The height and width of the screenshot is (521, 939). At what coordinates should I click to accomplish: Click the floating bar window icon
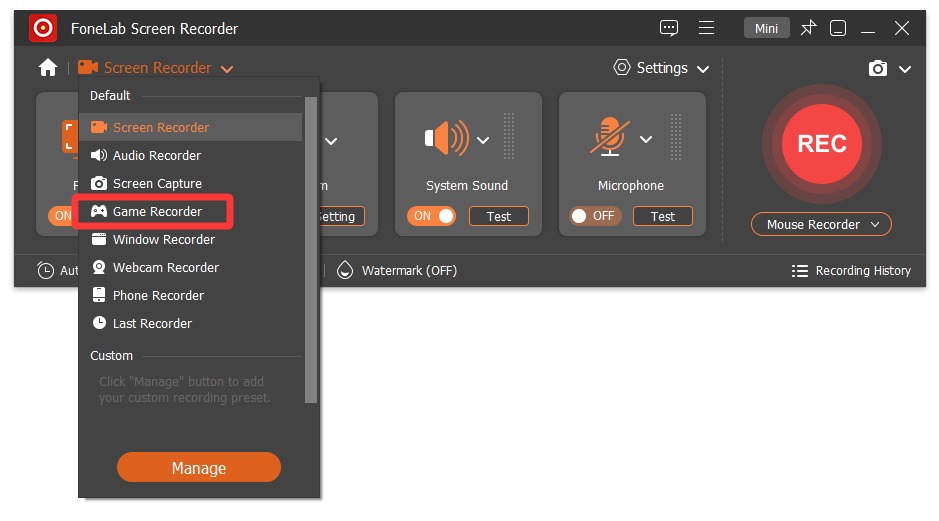pos(838,28)
